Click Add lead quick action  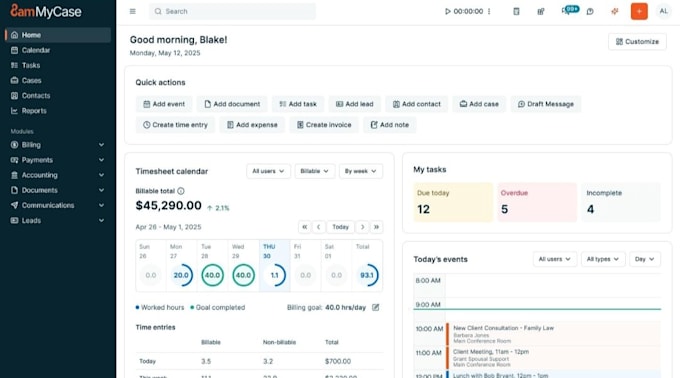click(x=354, y=104)
